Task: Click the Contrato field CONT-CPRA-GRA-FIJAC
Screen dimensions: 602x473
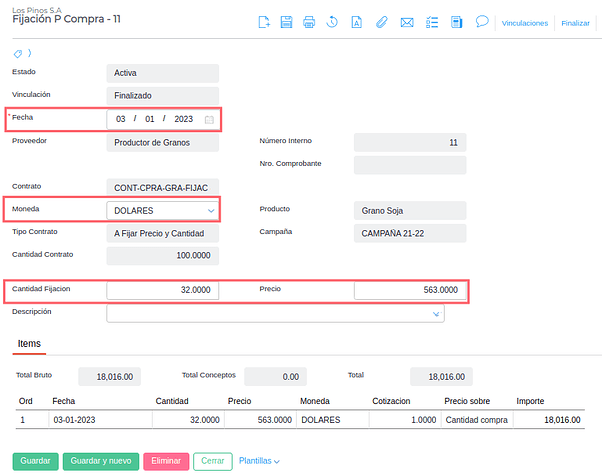Action: click(163, 187)
